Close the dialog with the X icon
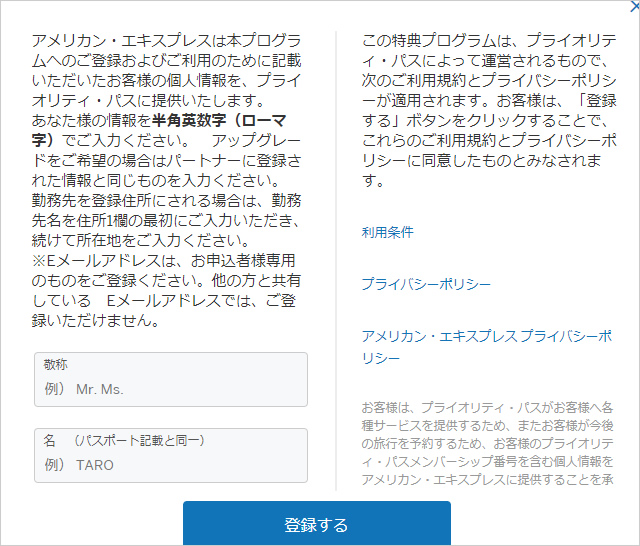 click(635, 6)
